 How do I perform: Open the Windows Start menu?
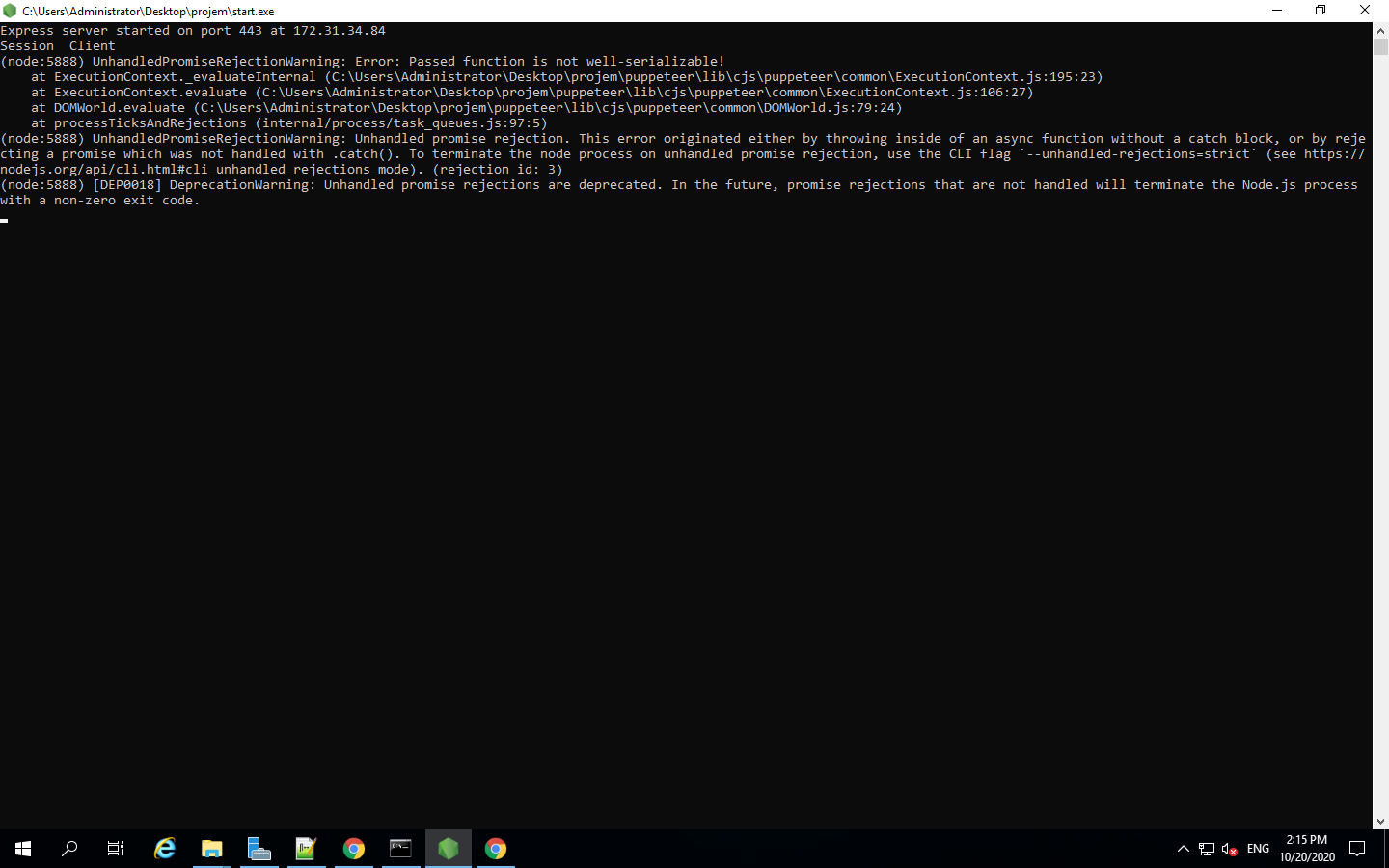(23, 849)
